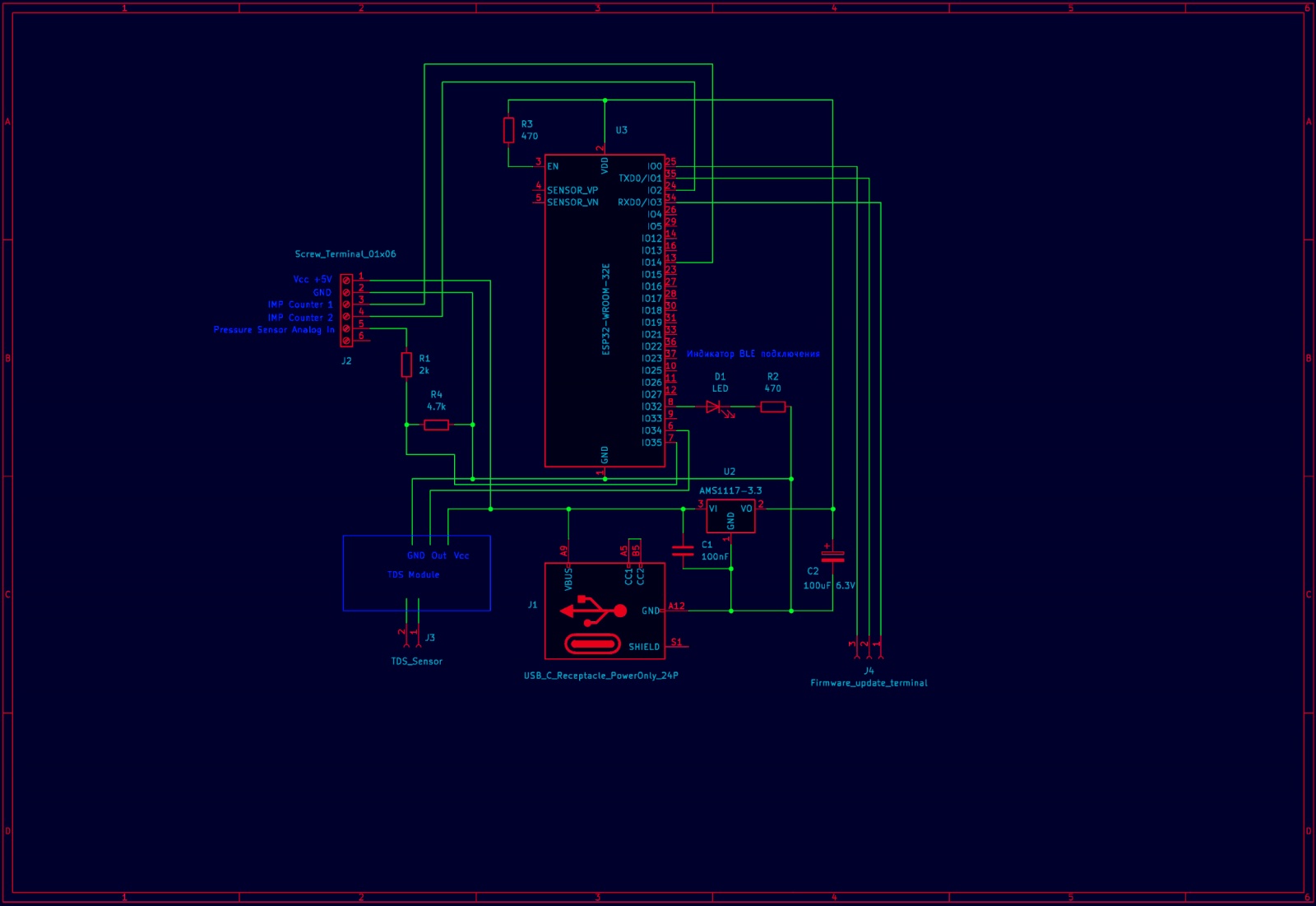Select the Russian BLE indicator text note
The width and height of the screenshot is (1316, 906).
click(753, 354)
